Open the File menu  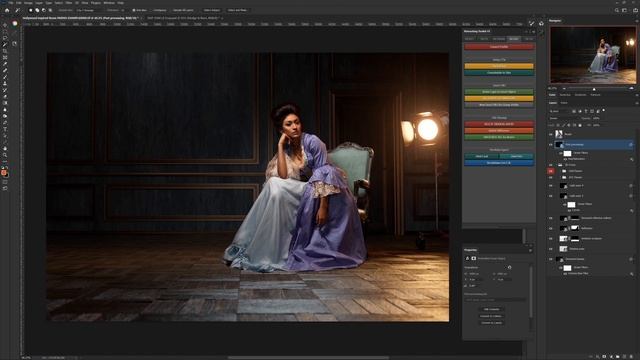11,3
